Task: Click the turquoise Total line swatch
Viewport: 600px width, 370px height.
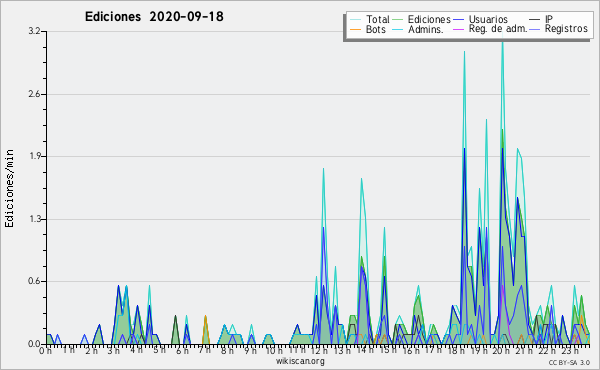Action: point(355,20)
